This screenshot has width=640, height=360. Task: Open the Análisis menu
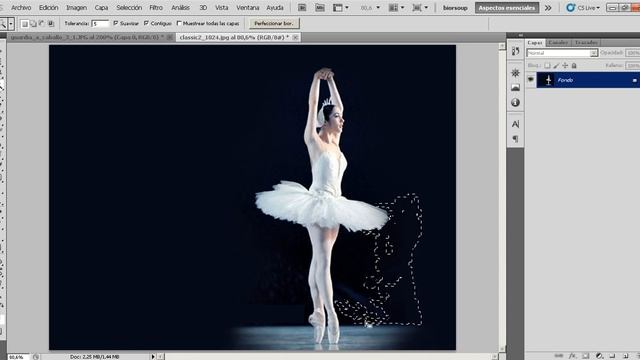coord(180,8)
